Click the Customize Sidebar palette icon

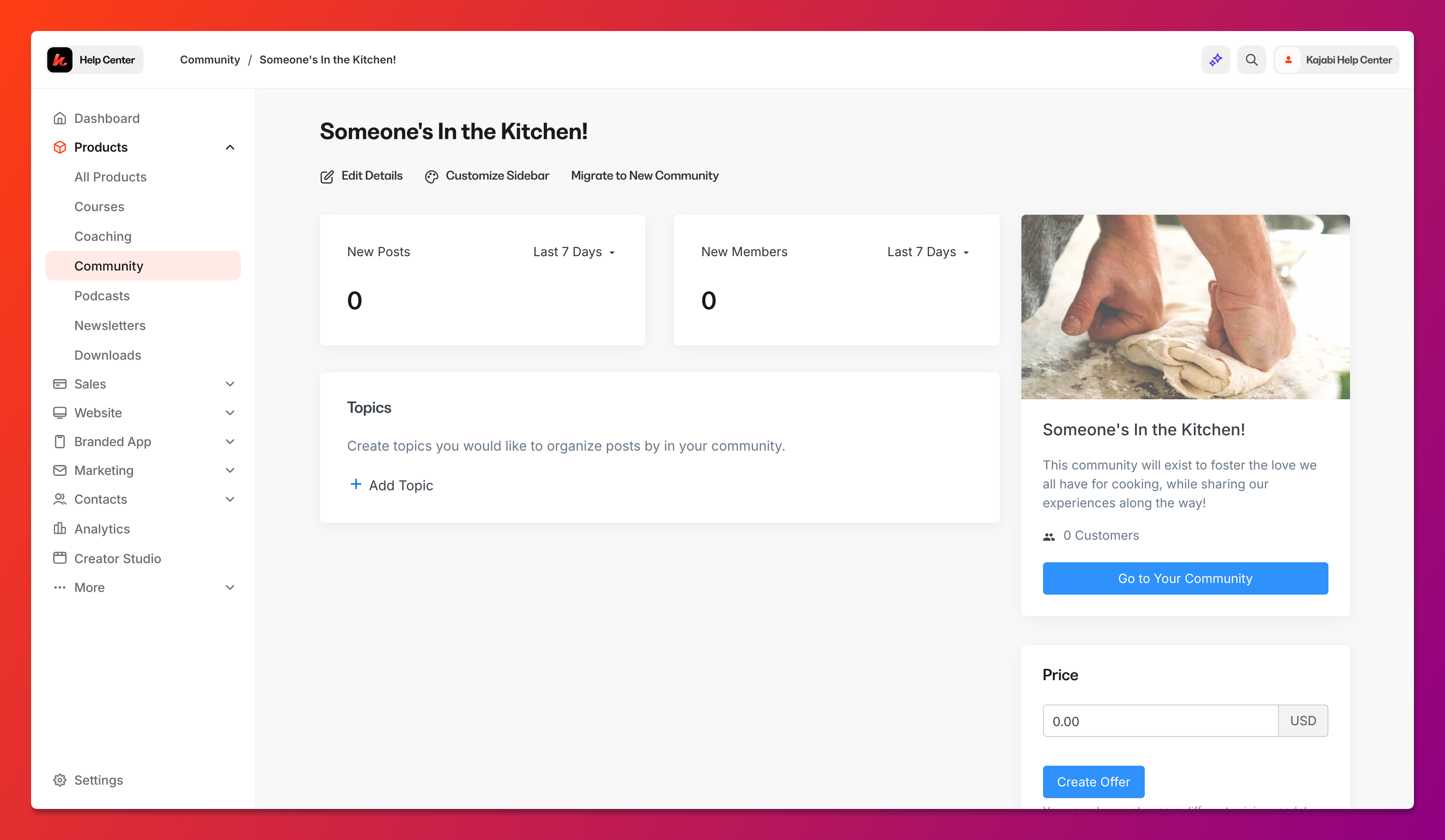[431, 176]
